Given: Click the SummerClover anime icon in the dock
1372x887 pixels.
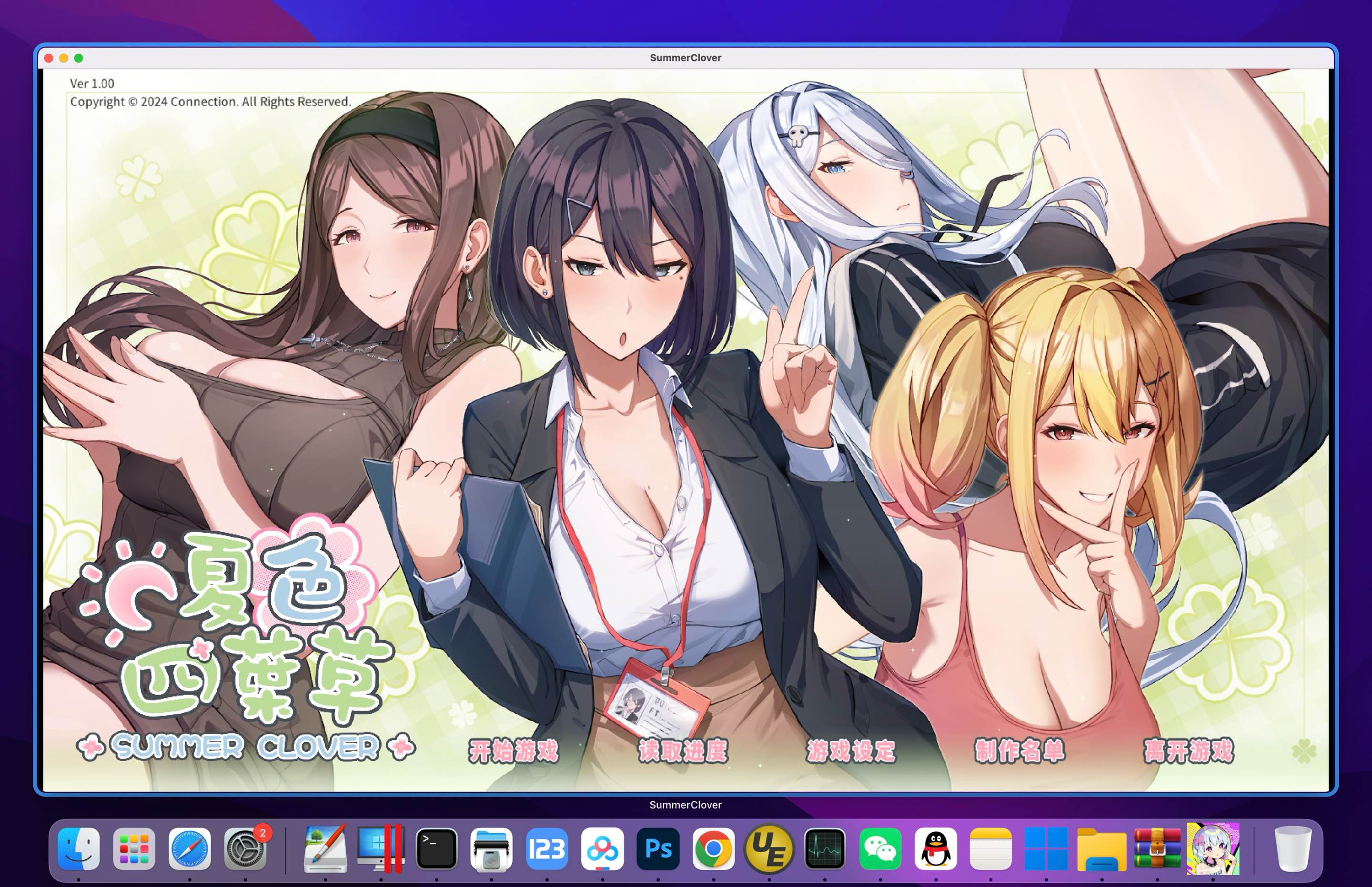Looking at the screenshot, I should 1213,849.
